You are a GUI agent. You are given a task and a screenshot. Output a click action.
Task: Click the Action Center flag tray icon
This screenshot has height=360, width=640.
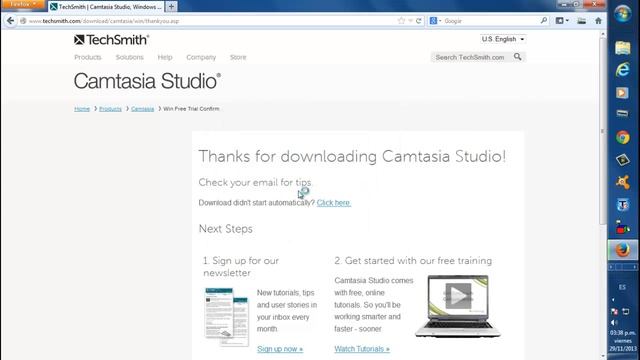point(614,312)
